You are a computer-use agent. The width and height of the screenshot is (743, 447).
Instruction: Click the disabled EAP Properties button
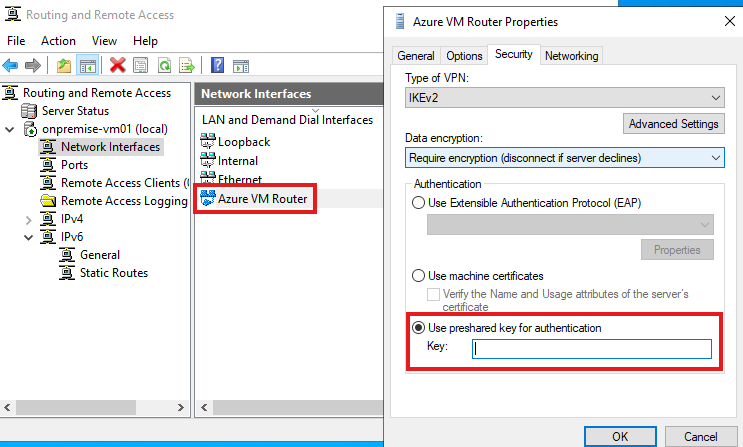point(677,250)
